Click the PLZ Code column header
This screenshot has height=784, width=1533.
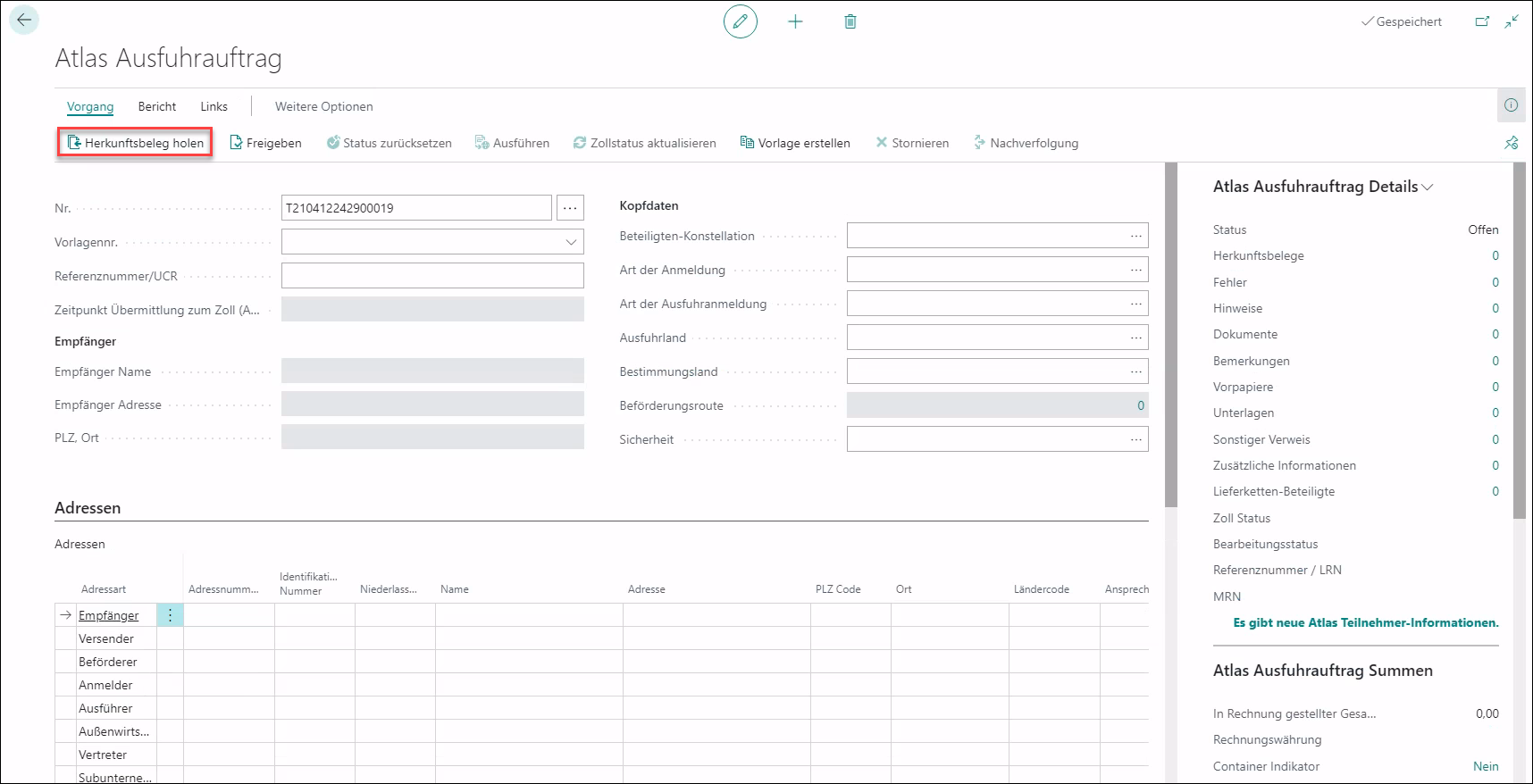pyautogui.click(x=838, y=589)
